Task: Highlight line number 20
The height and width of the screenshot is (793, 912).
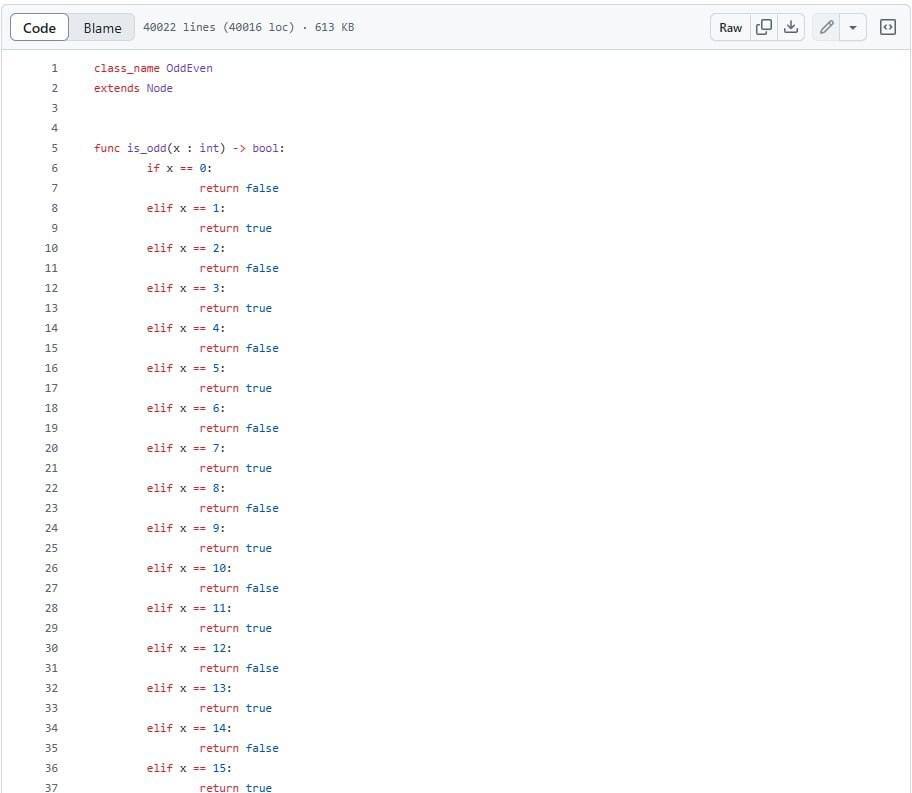Action: point(51,448)
